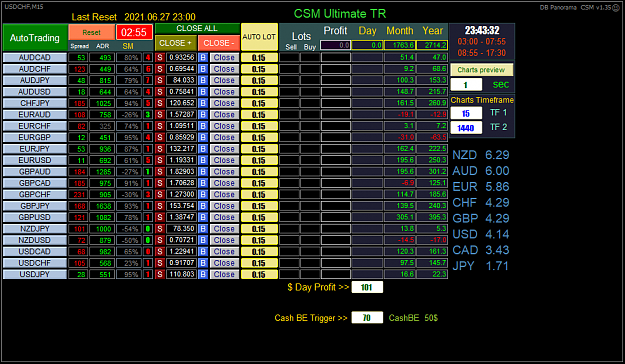Click the smiley icon next to CSM v1.35
Viewport: 625px width, 364px height.
coord(616,7)
